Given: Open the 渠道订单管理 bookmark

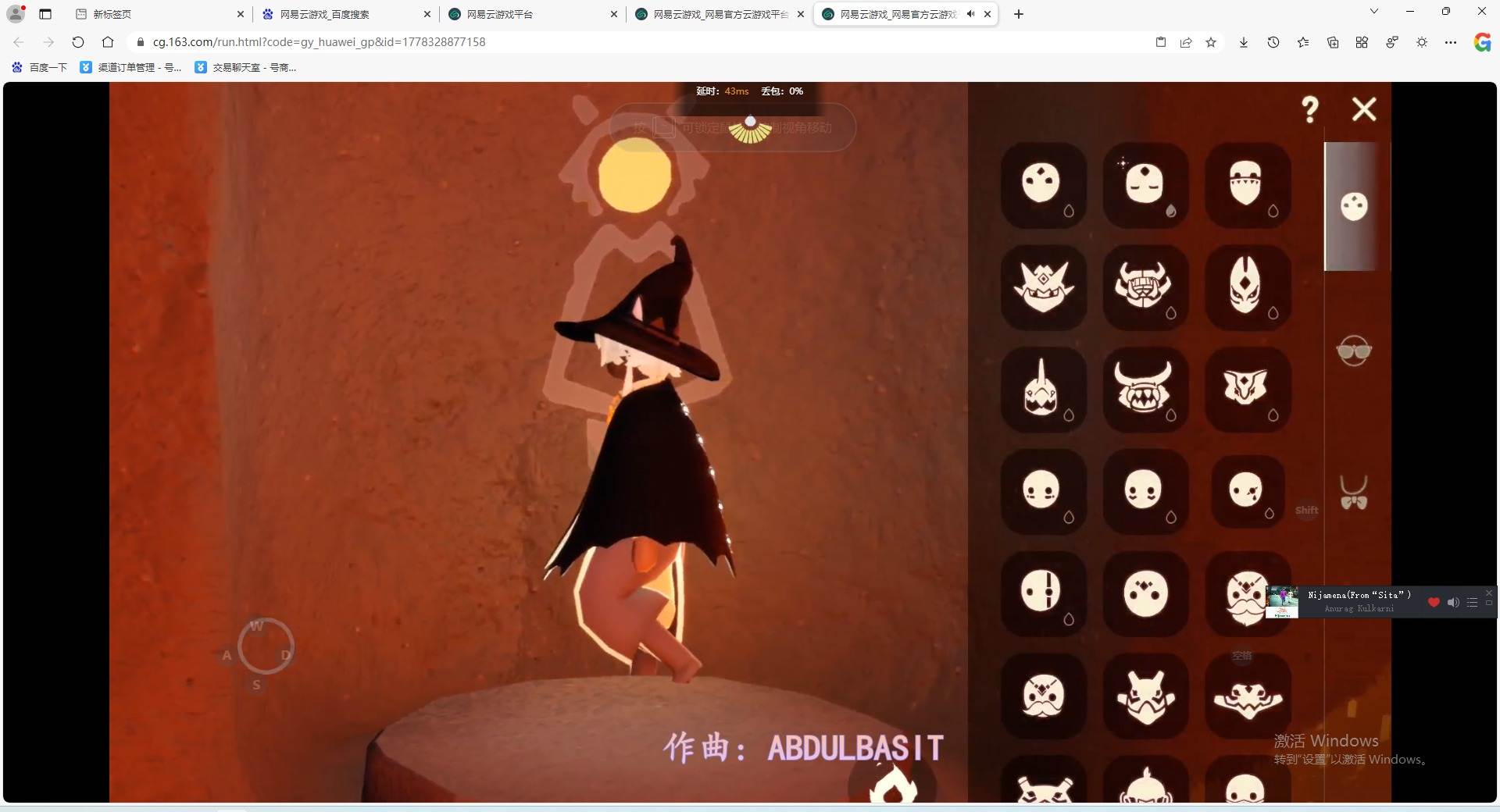Looking at the screenshot, I should tap(130, 68).
